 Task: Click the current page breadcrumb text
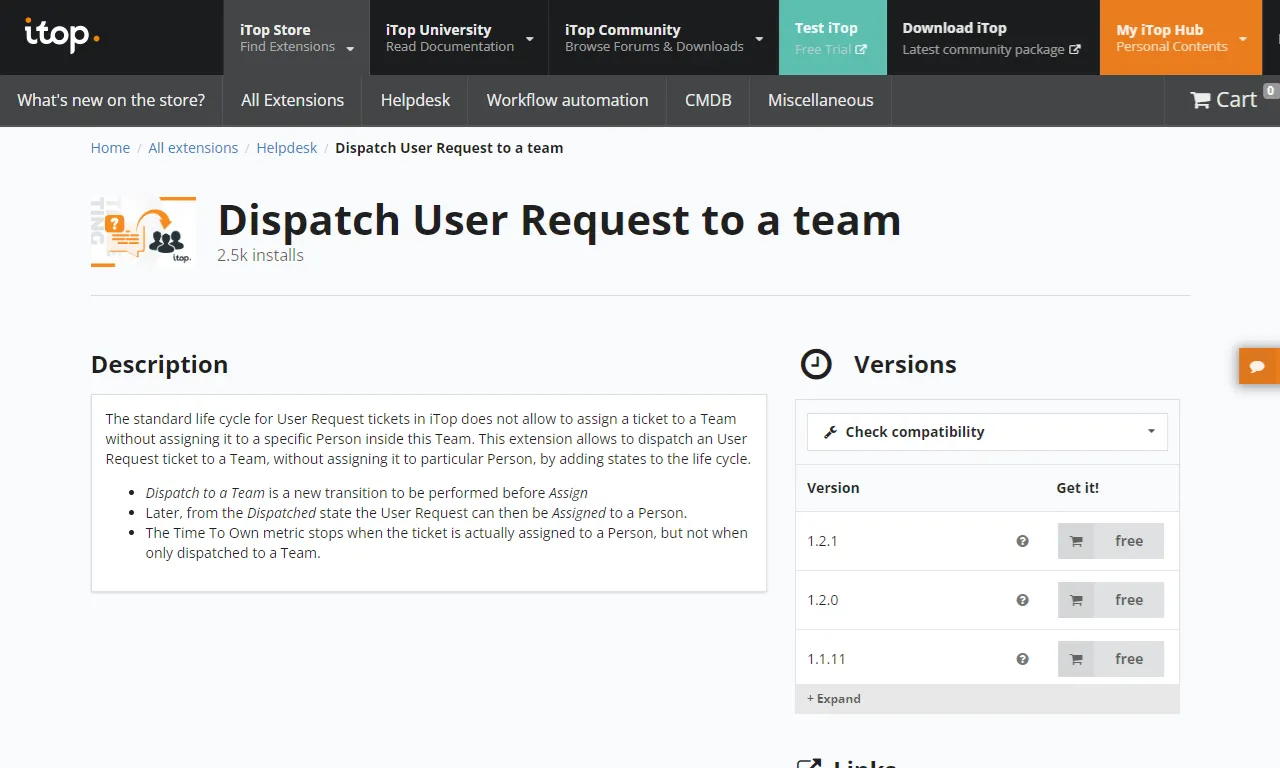(x=449, y=148)
